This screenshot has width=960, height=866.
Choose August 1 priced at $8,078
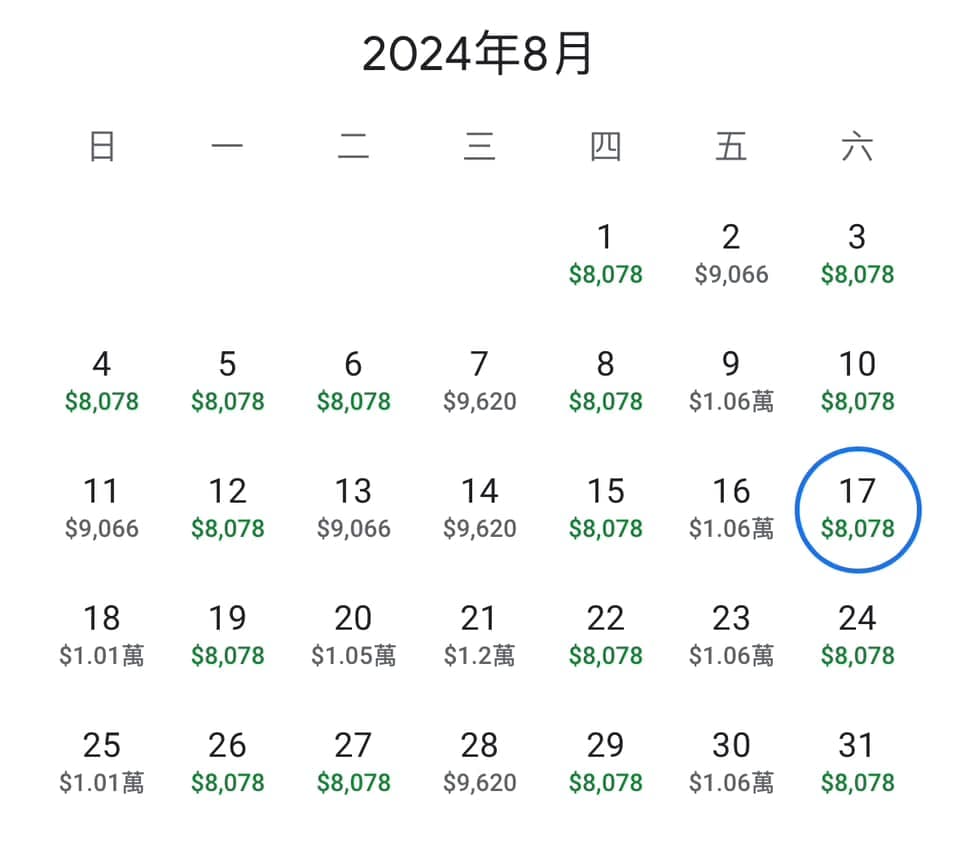pyautogui.click(x=605, y=255)
